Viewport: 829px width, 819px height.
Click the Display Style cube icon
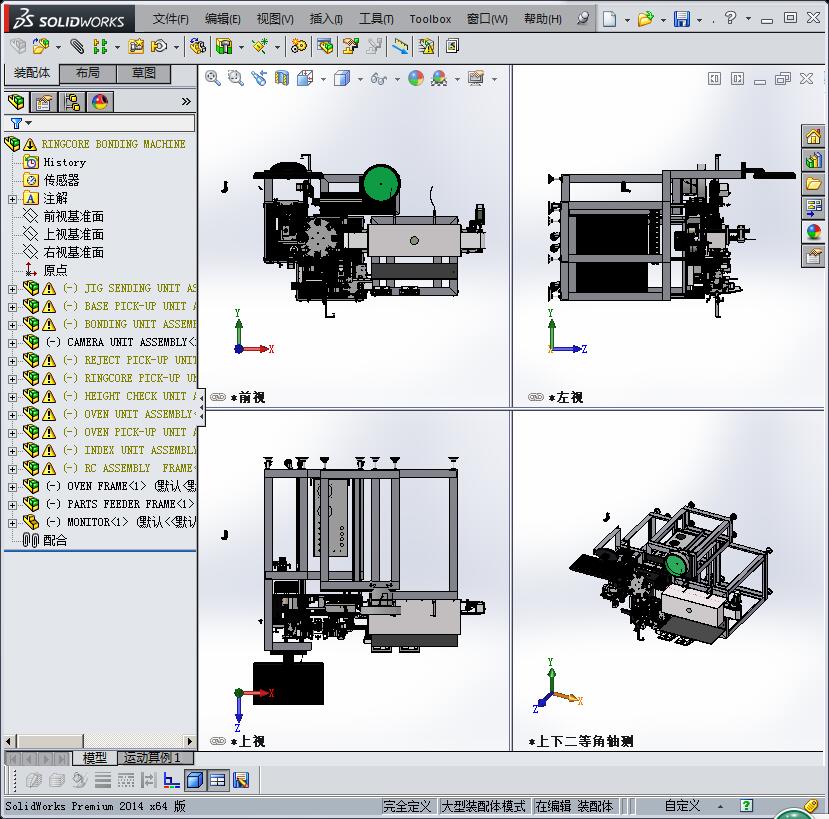pyautogui.click(x=342, y=78)
